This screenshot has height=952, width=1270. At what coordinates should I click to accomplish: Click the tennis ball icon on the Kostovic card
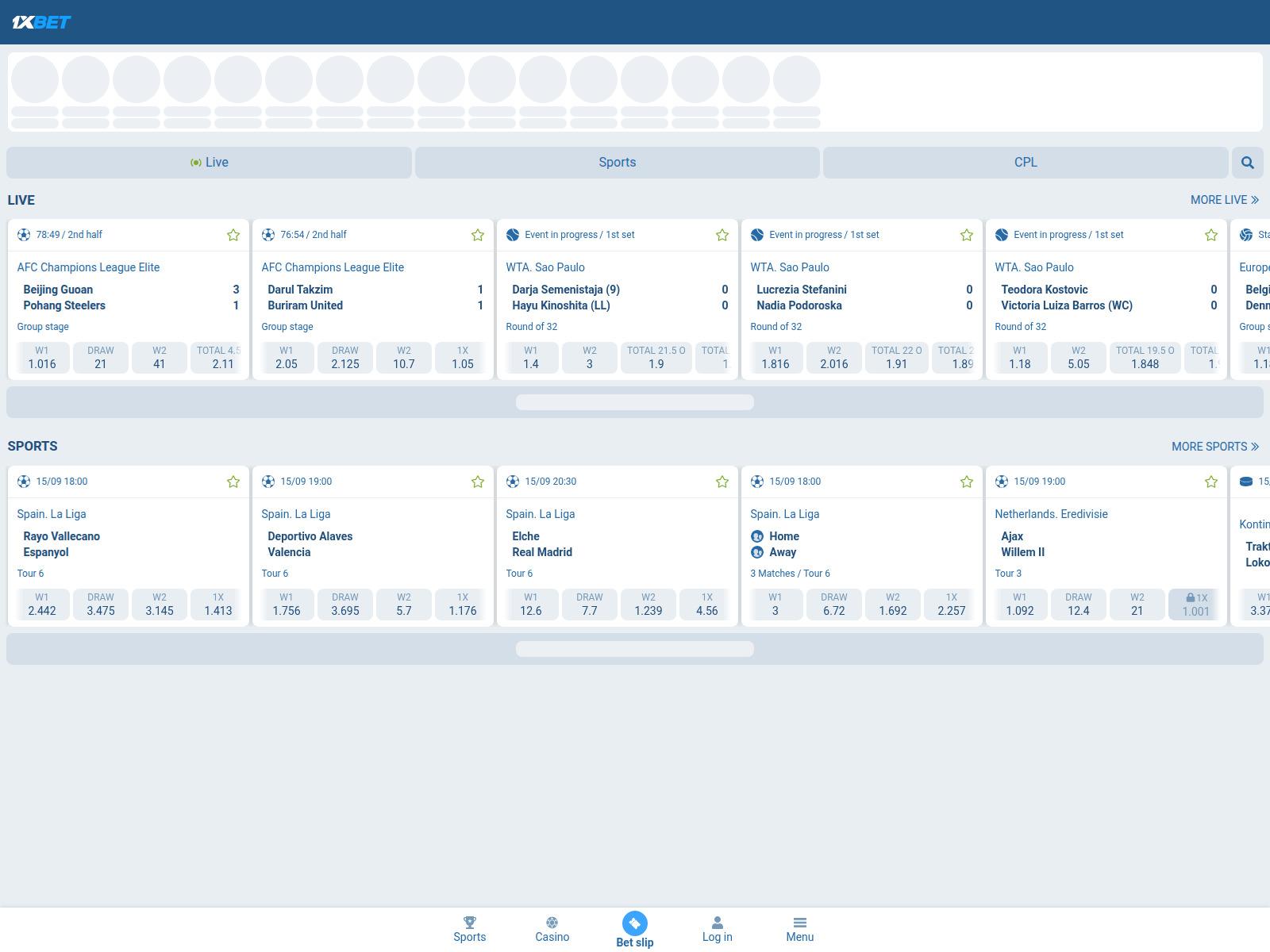pyautogui.click(x=1002, y=235)
